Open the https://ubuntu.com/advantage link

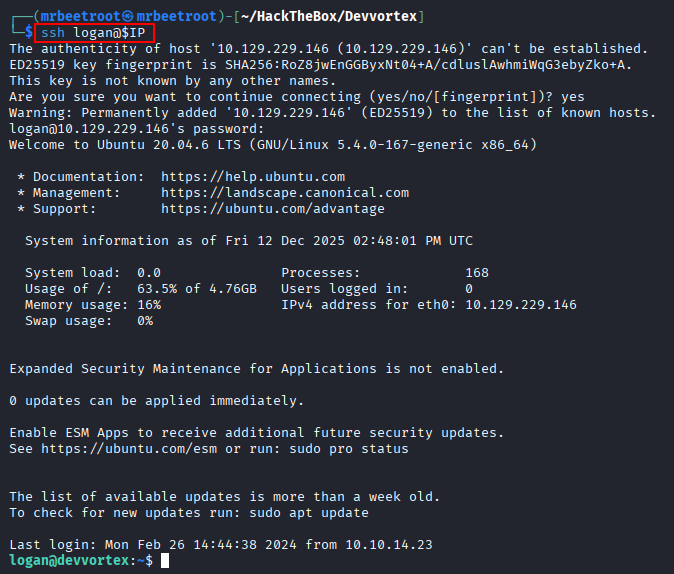(273, 209)
